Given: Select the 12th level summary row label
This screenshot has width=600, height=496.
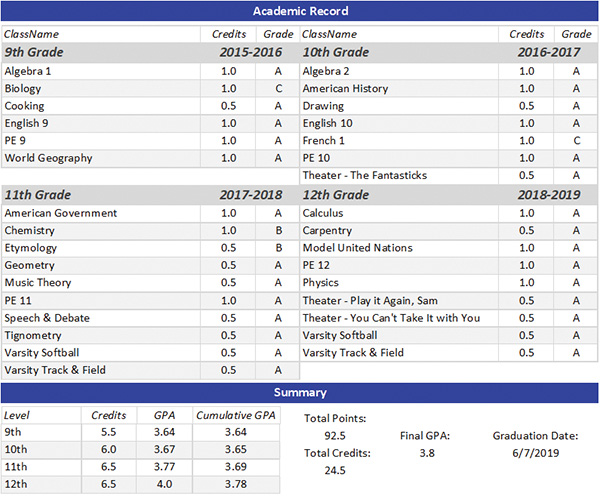Looking at the screenshot, I should pyautogui.click(x=15, y=484).
